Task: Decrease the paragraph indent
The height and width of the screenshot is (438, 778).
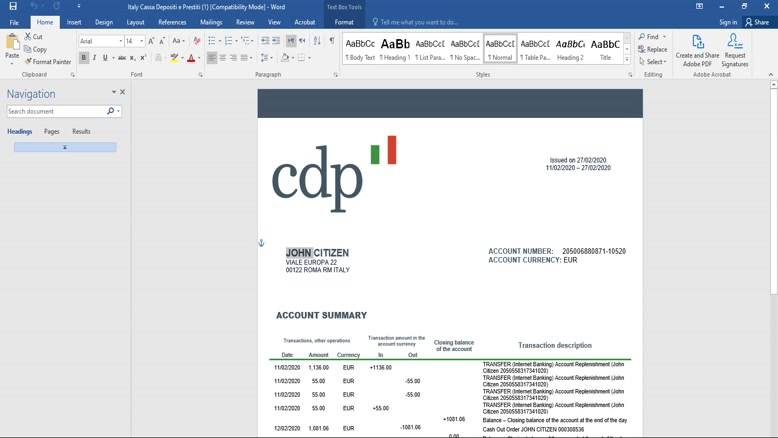Action: pos(265,41)
